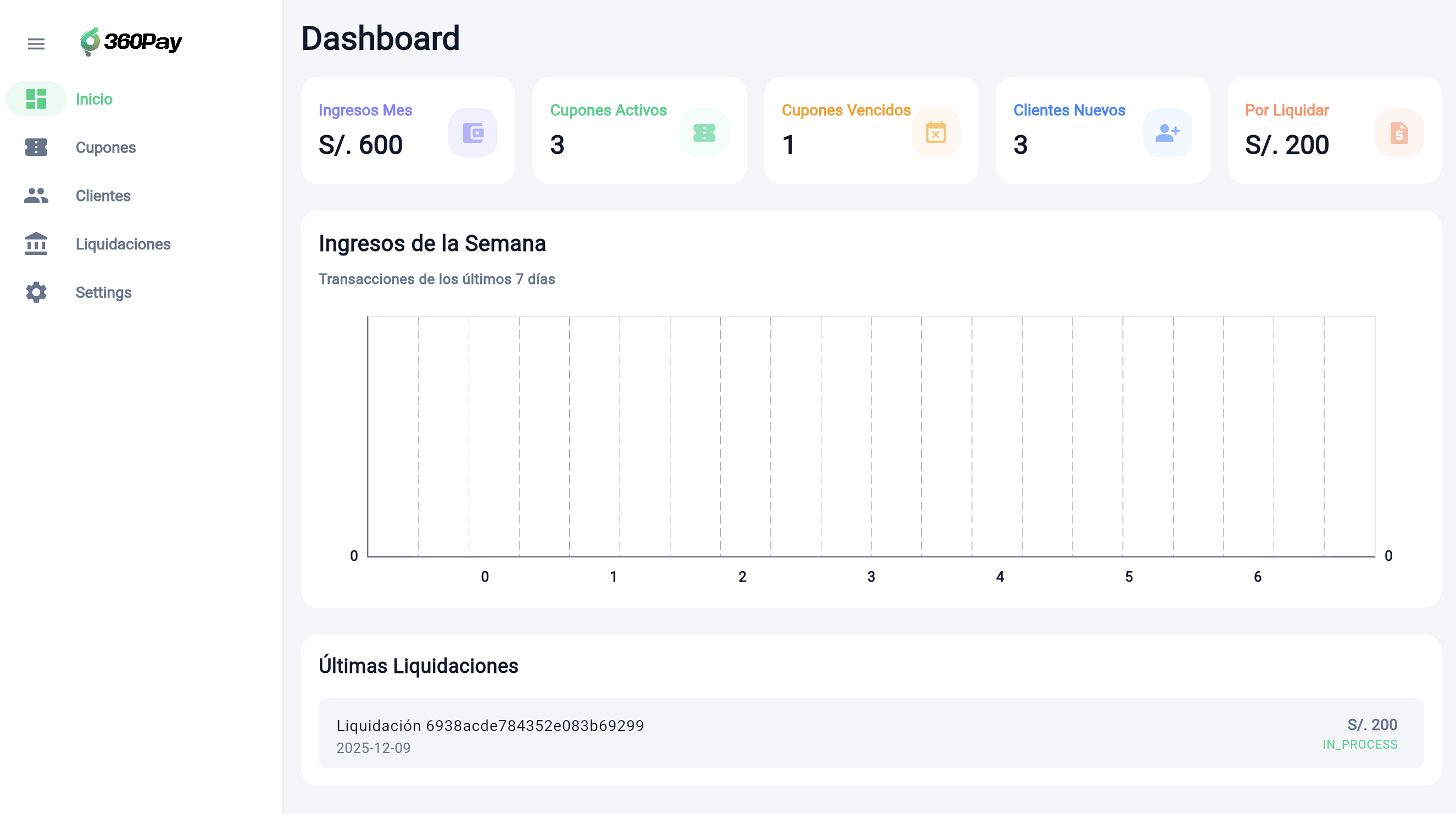Switch to the Clientes section
Screen dimensions: 1456x814
(103, 196)
